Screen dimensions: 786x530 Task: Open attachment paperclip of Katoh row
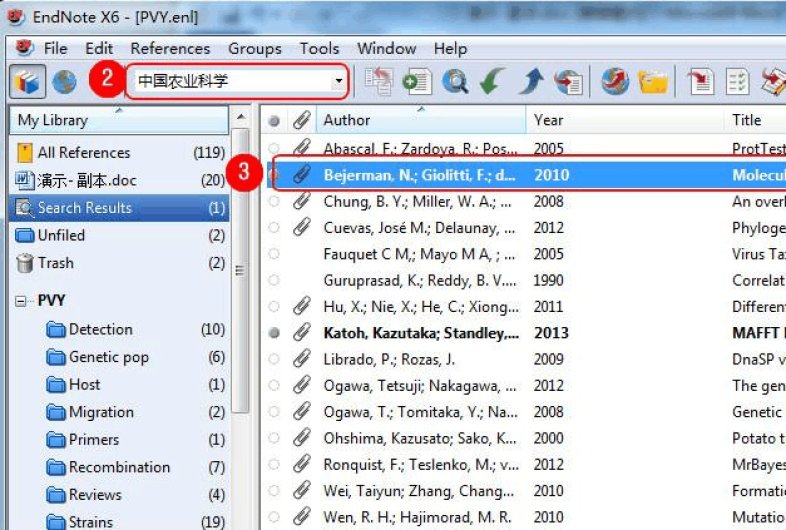pos(301,332)
